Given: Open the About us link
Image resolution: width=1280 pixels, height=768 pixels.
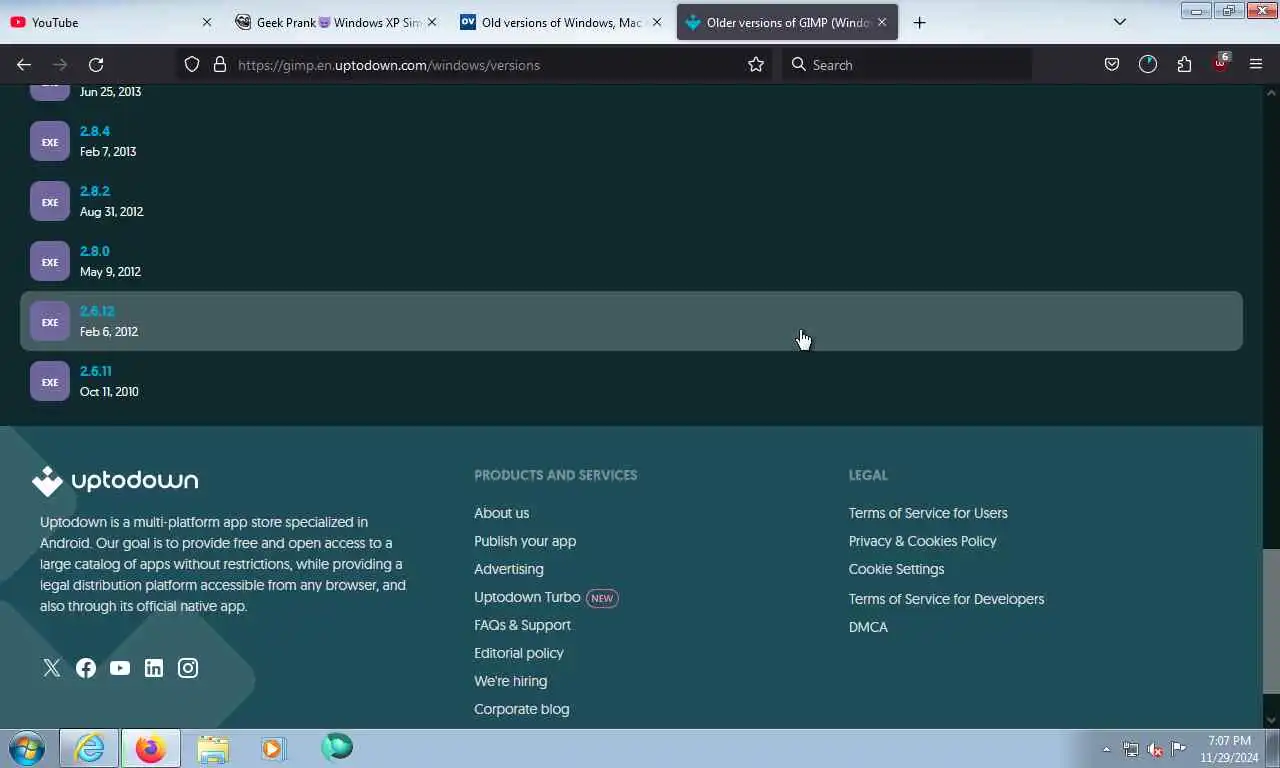Looking at the screenshot, I should [501, 513].
